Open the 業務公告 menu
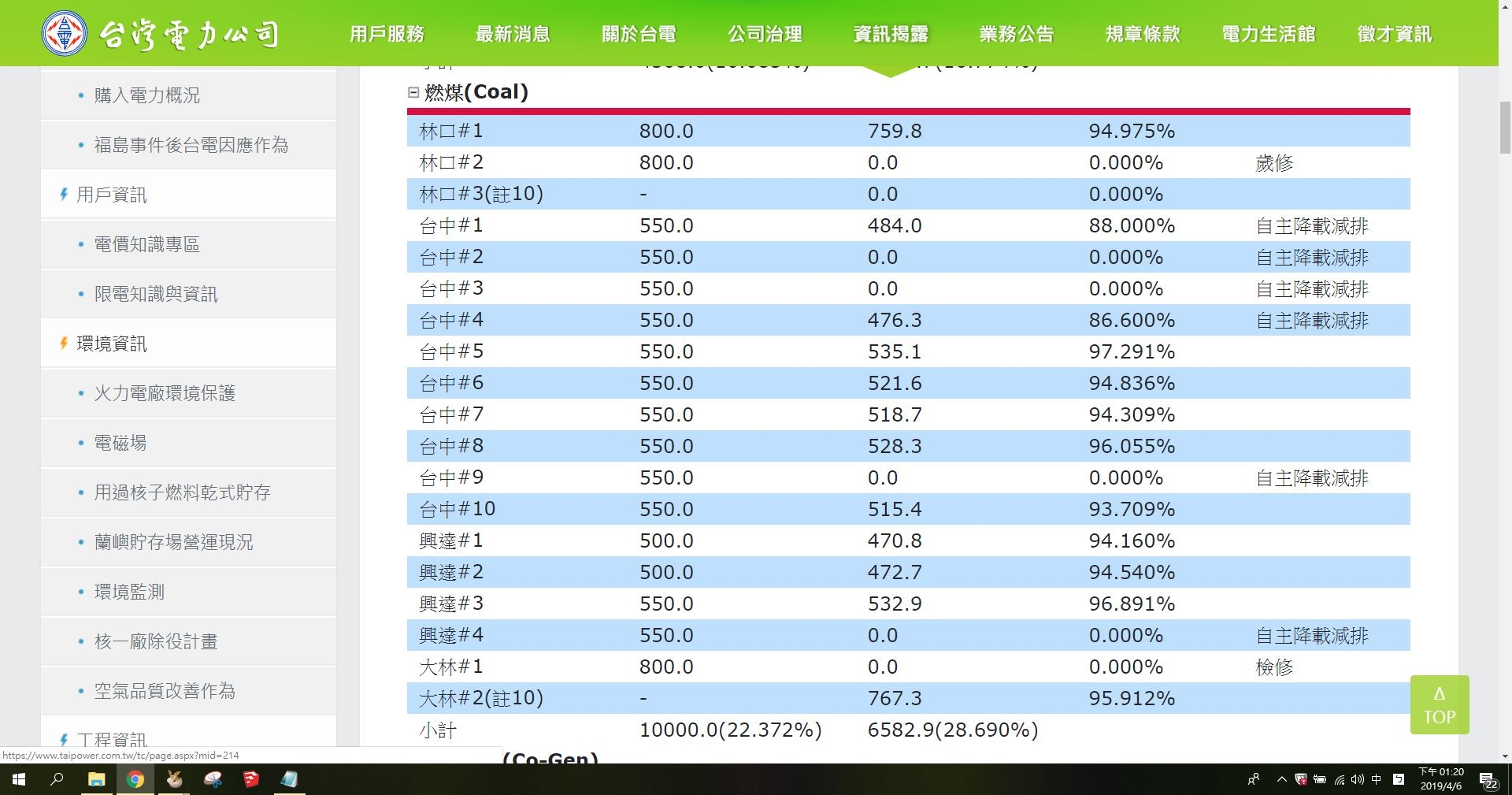Screen dimensions: 1512x795 [1017, 34]
